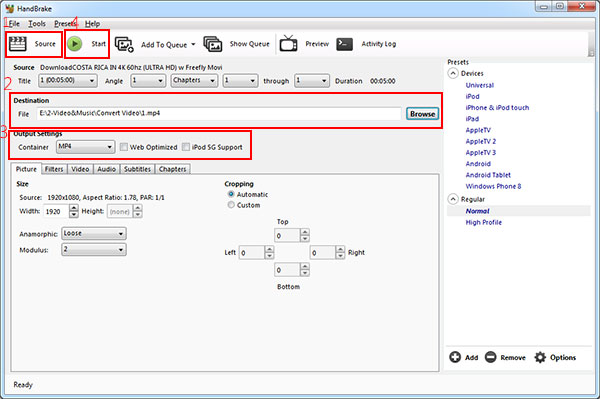Collapse the Devices presets group
Screen dimensions: 600x399
453,73
